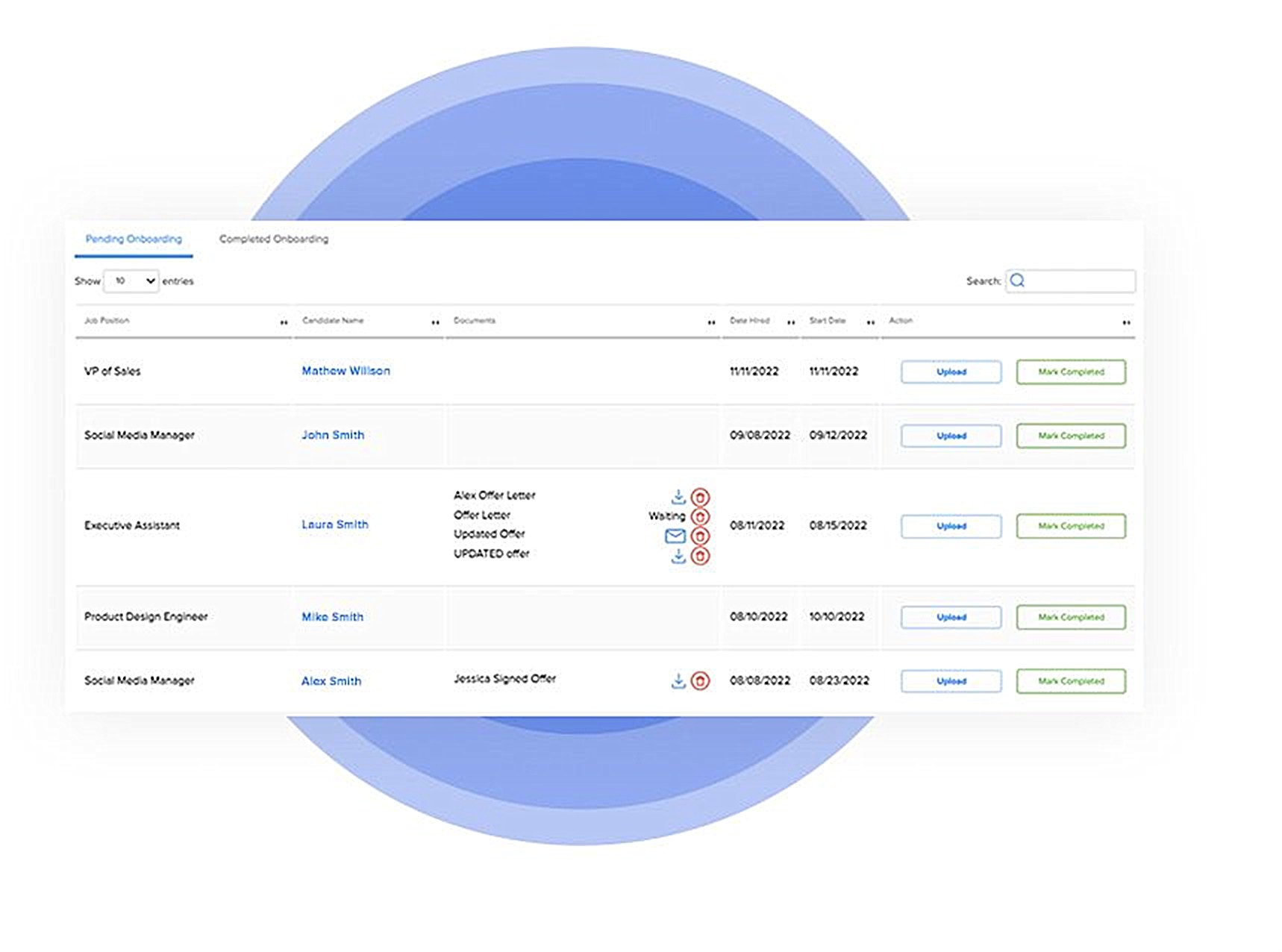Upload a document for Mathew Willson
The height and width of the screenshot is (952, 1282).
coord(951,372)
